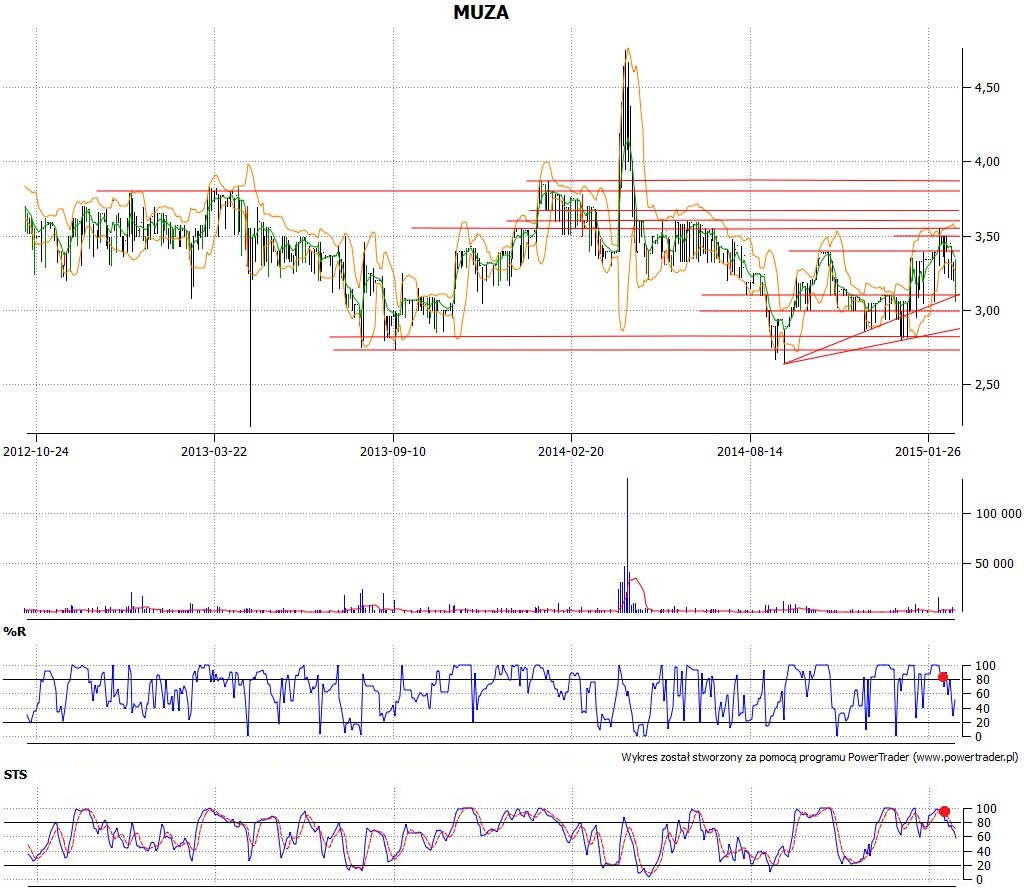
Task: Click the %R axis value 80
Action: click(982, 680)
